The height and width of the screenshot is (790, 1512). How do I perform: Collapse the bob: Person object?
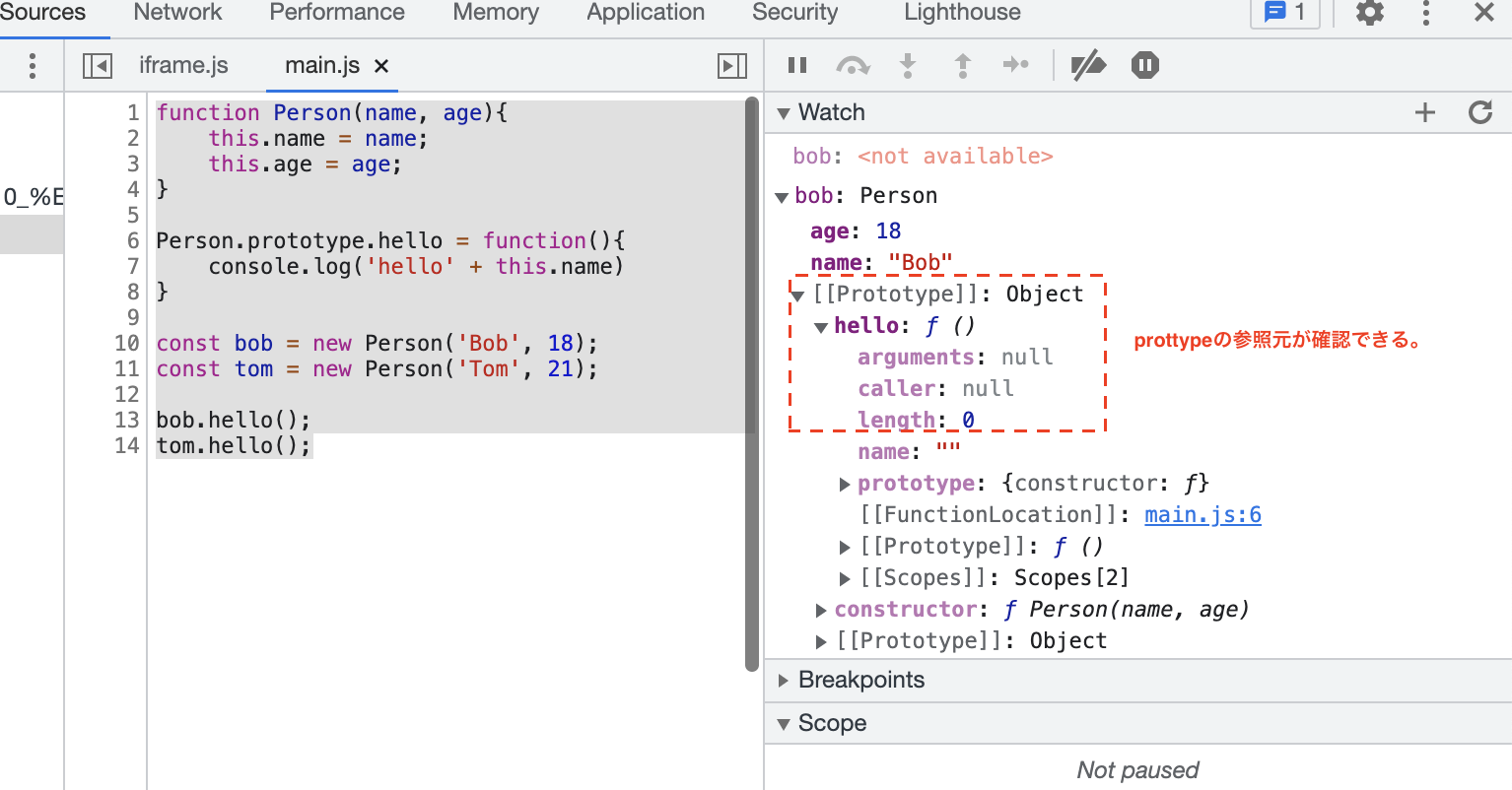782,197
